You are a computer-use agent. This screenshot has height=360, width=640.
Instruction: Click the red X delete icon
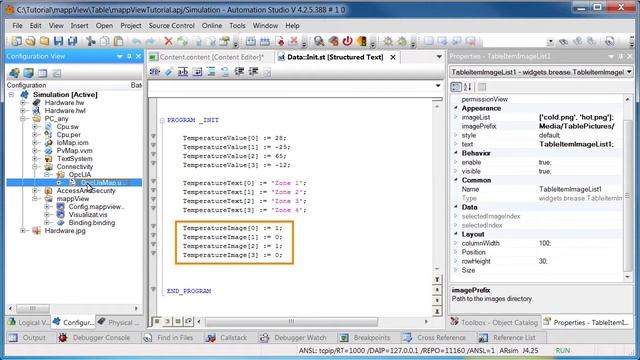(168, 41)
